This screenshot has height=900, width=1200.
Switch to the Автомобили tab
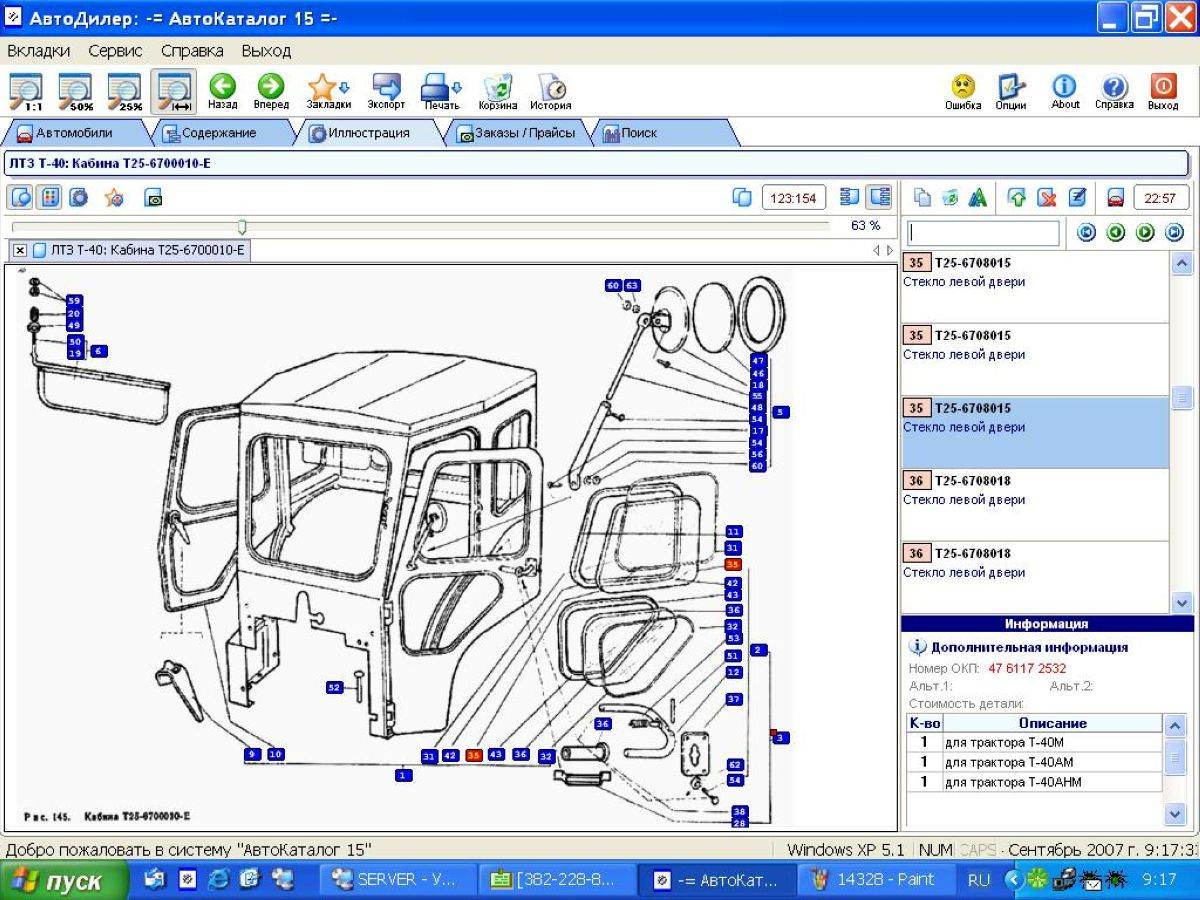tap(75, 133)
